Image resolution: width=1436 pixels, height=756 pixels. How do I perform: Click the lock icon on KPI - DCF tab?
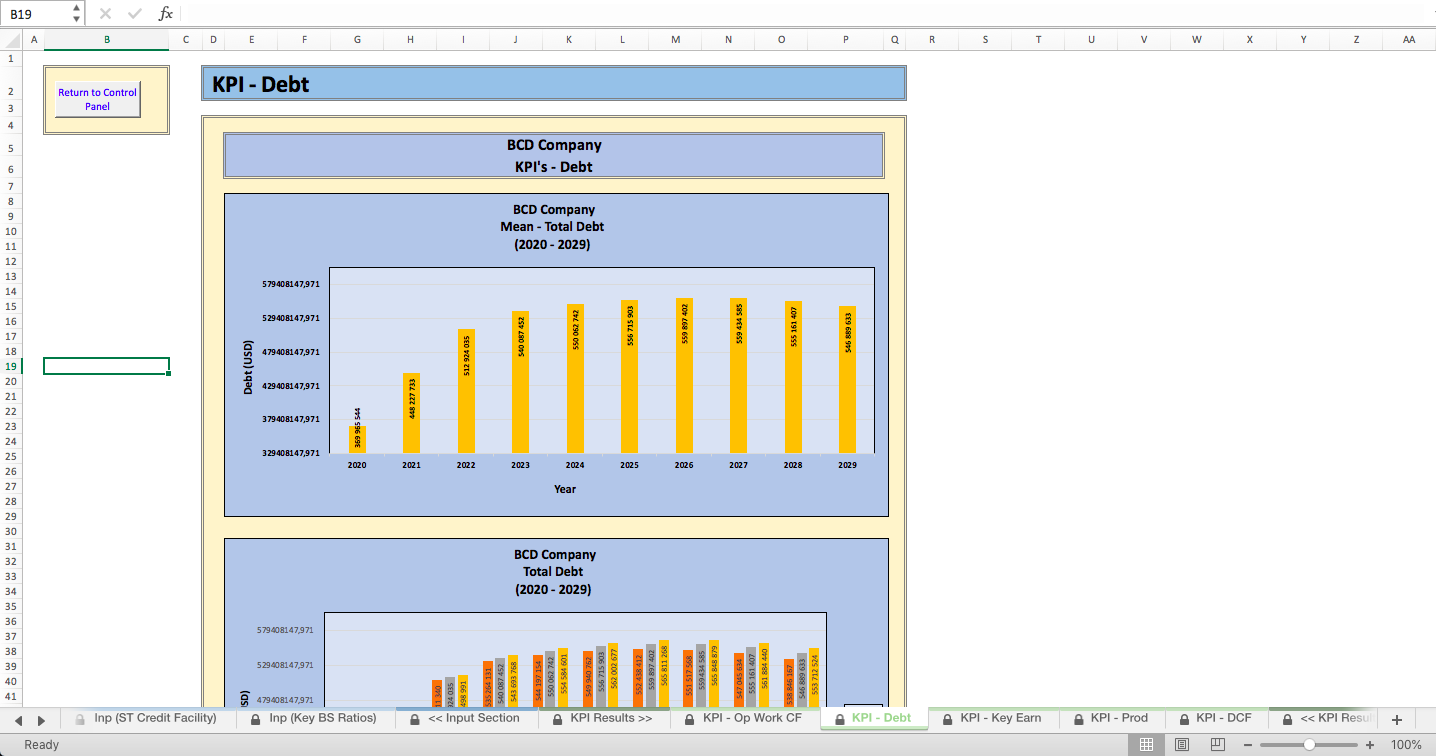pos(1184,719)
